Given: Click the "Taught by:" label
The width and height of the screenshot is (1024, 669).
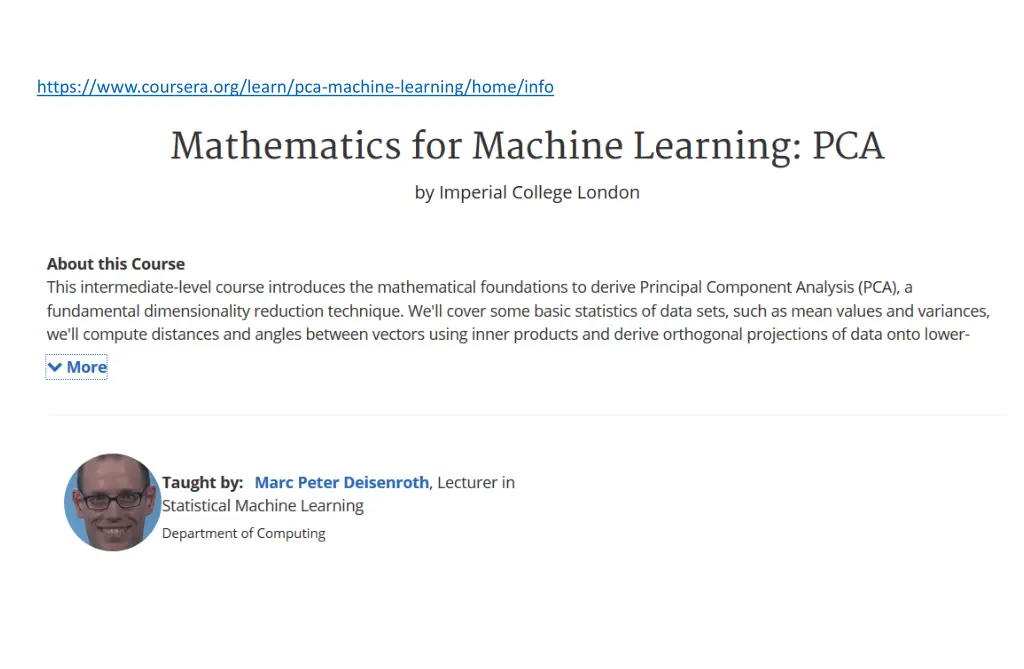Looking at the screenshot, I should 203,483.
